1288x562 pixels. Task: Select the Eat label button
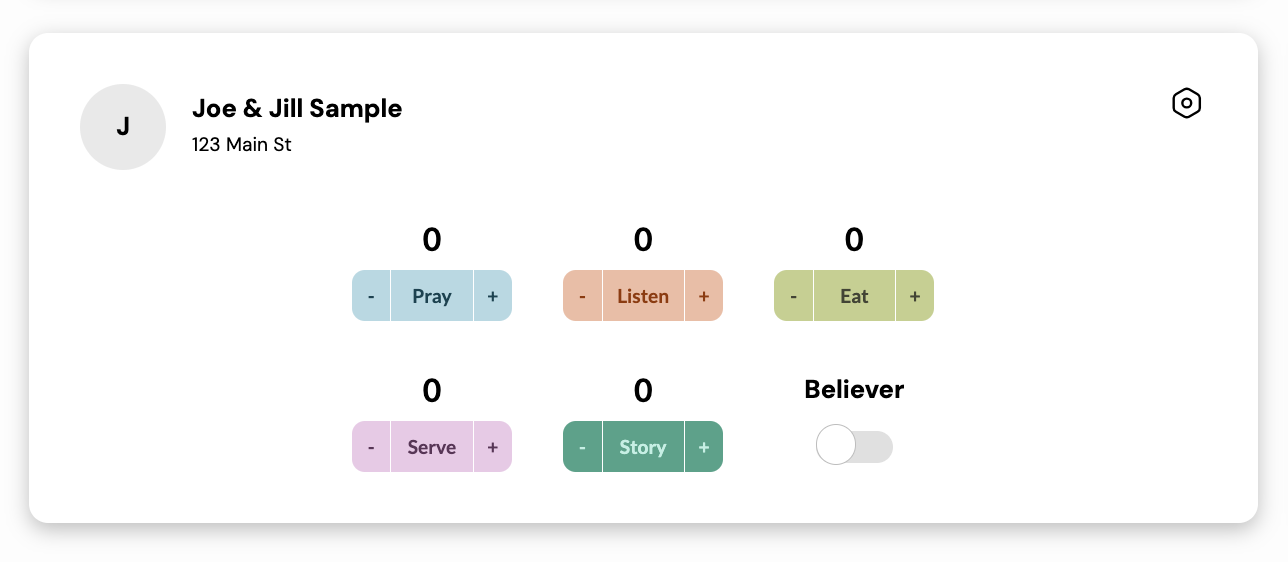pos(854,296)
